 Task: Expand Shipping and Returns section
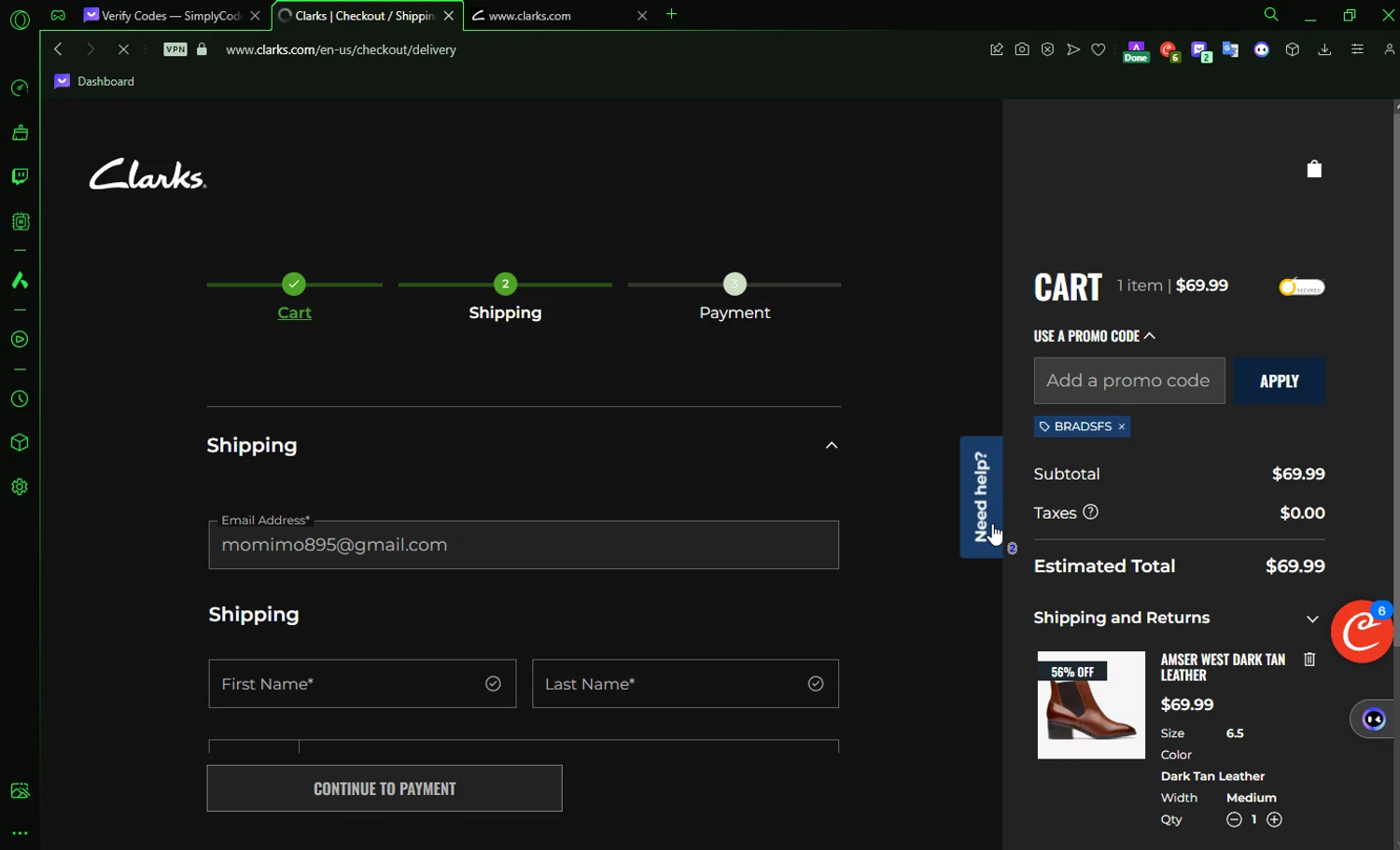1312,619
